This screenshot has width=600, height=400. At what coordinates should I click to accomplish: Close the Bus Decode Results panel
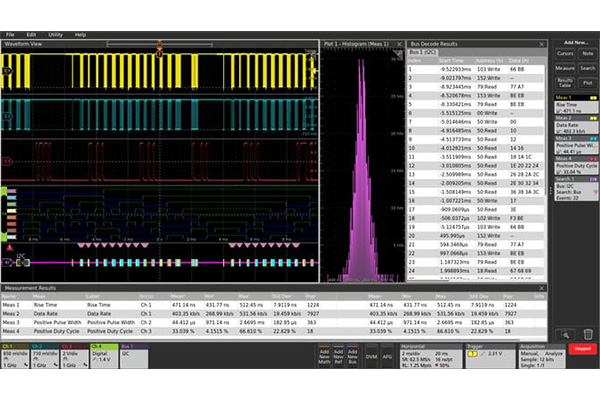coord(541,43)
